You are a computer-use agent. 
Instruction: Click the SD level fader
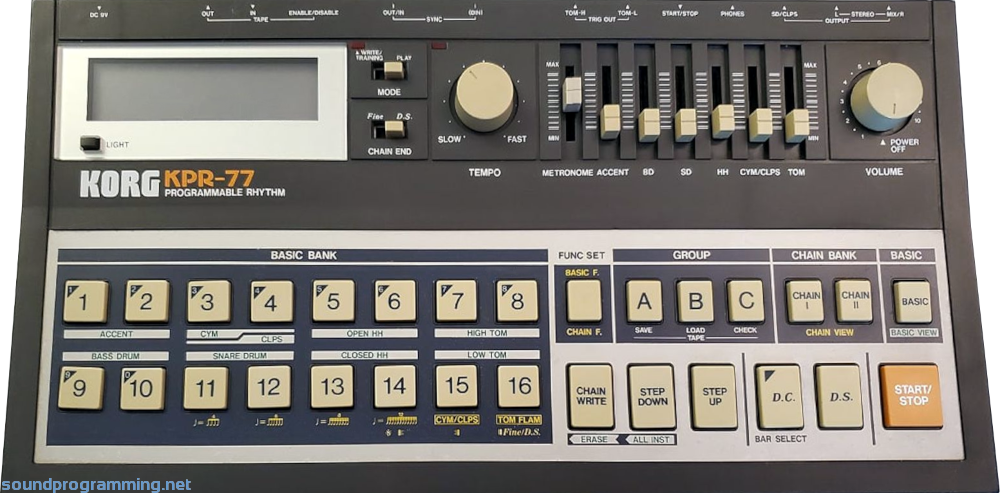686,125
